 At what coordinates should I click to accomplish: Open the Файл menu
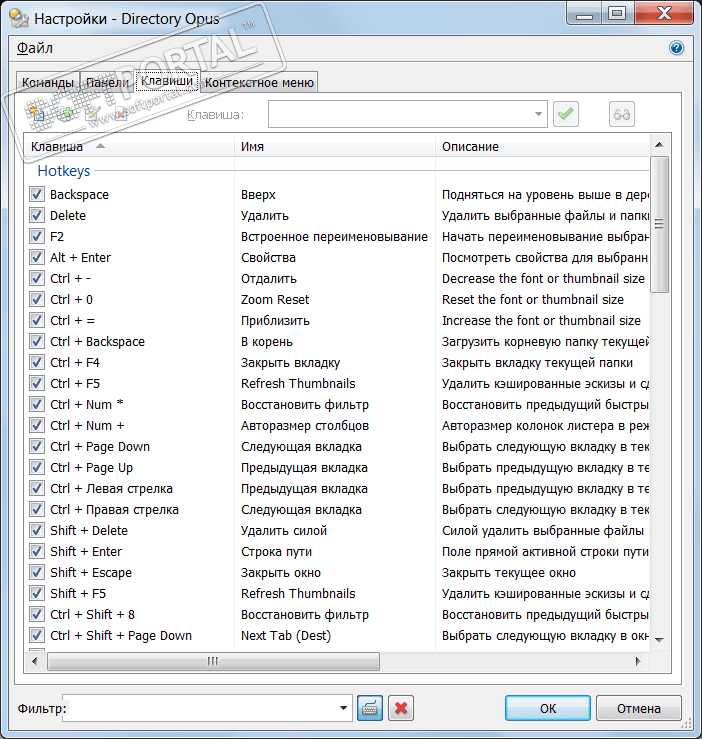tap(35, 48)
